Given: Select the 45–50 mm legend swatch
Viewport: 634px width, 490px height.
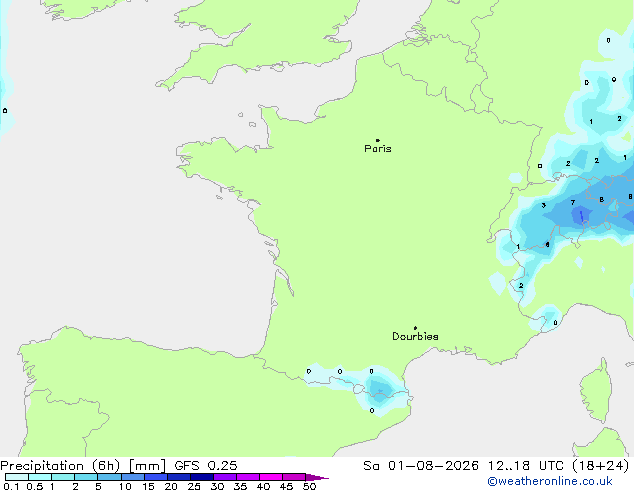Looking at the screenshot, I should click(294, 477).
